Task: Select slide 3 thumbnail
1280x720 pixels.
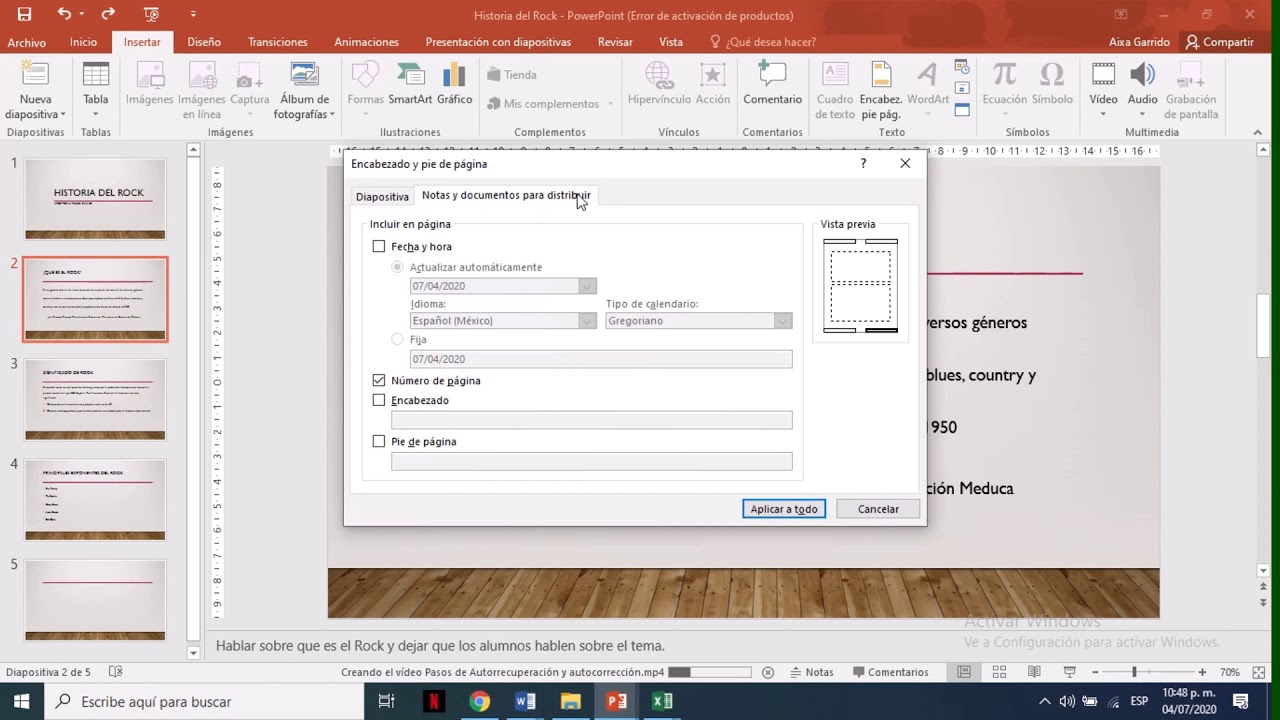Action: point(95,399)
